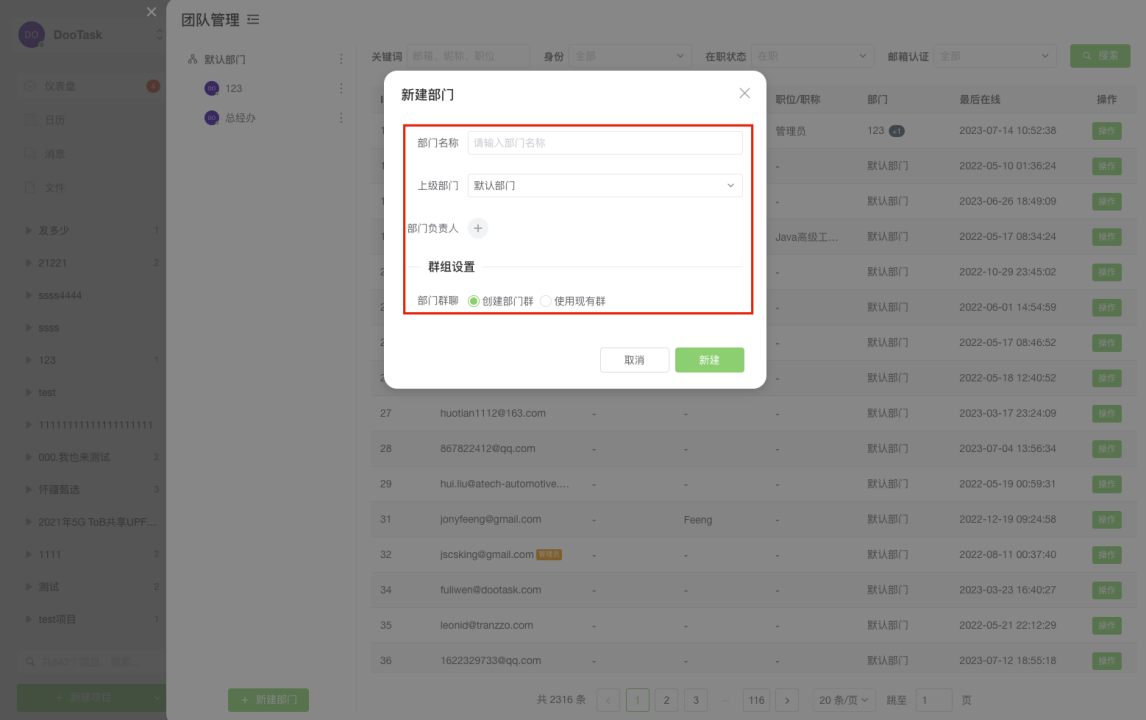Screen dimensions: 1146x720
Task: Open the 邮箱认证 filter dropdown
Action: coord(996,56)
